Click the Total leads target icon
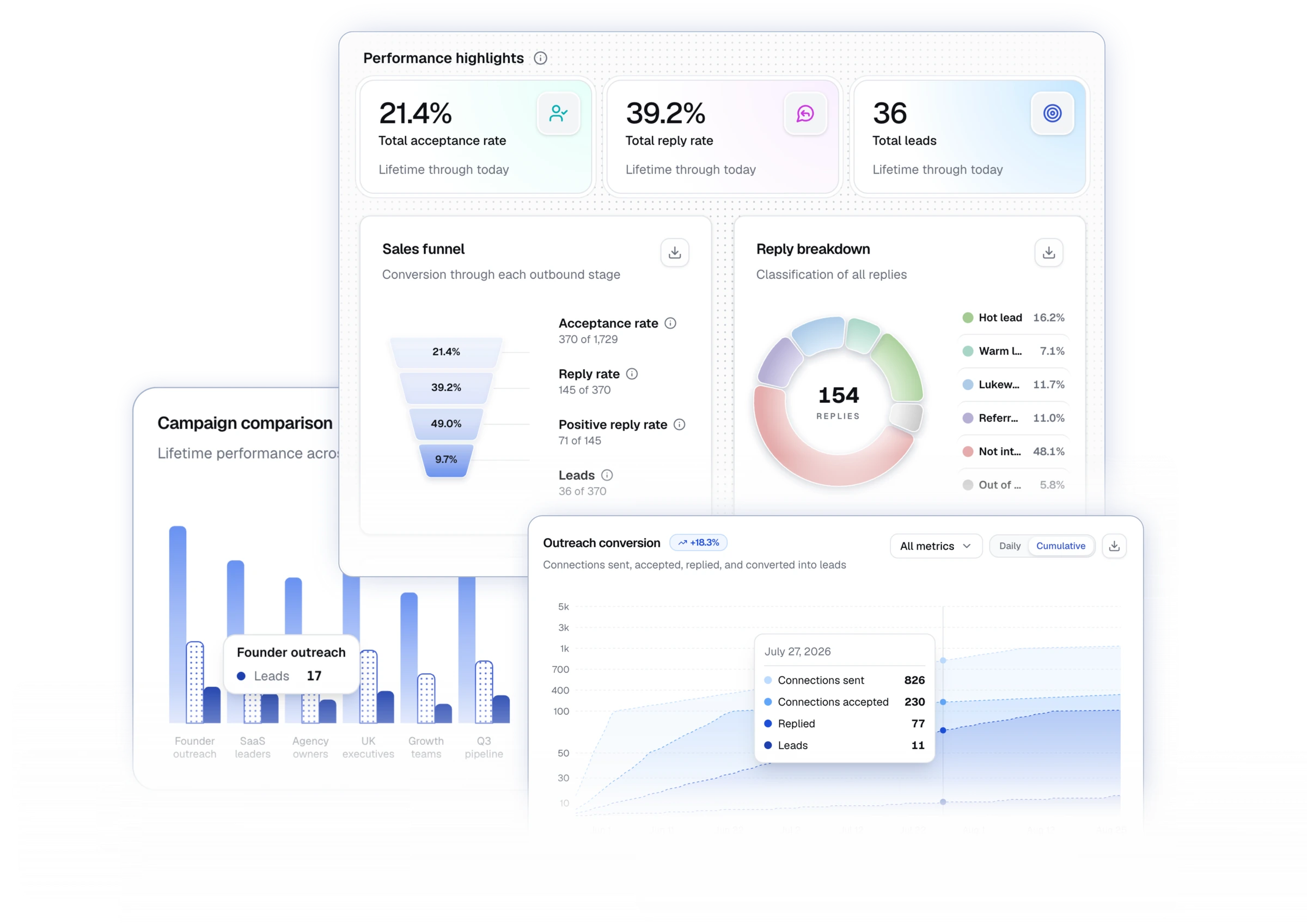 [x=1052, y=113]
